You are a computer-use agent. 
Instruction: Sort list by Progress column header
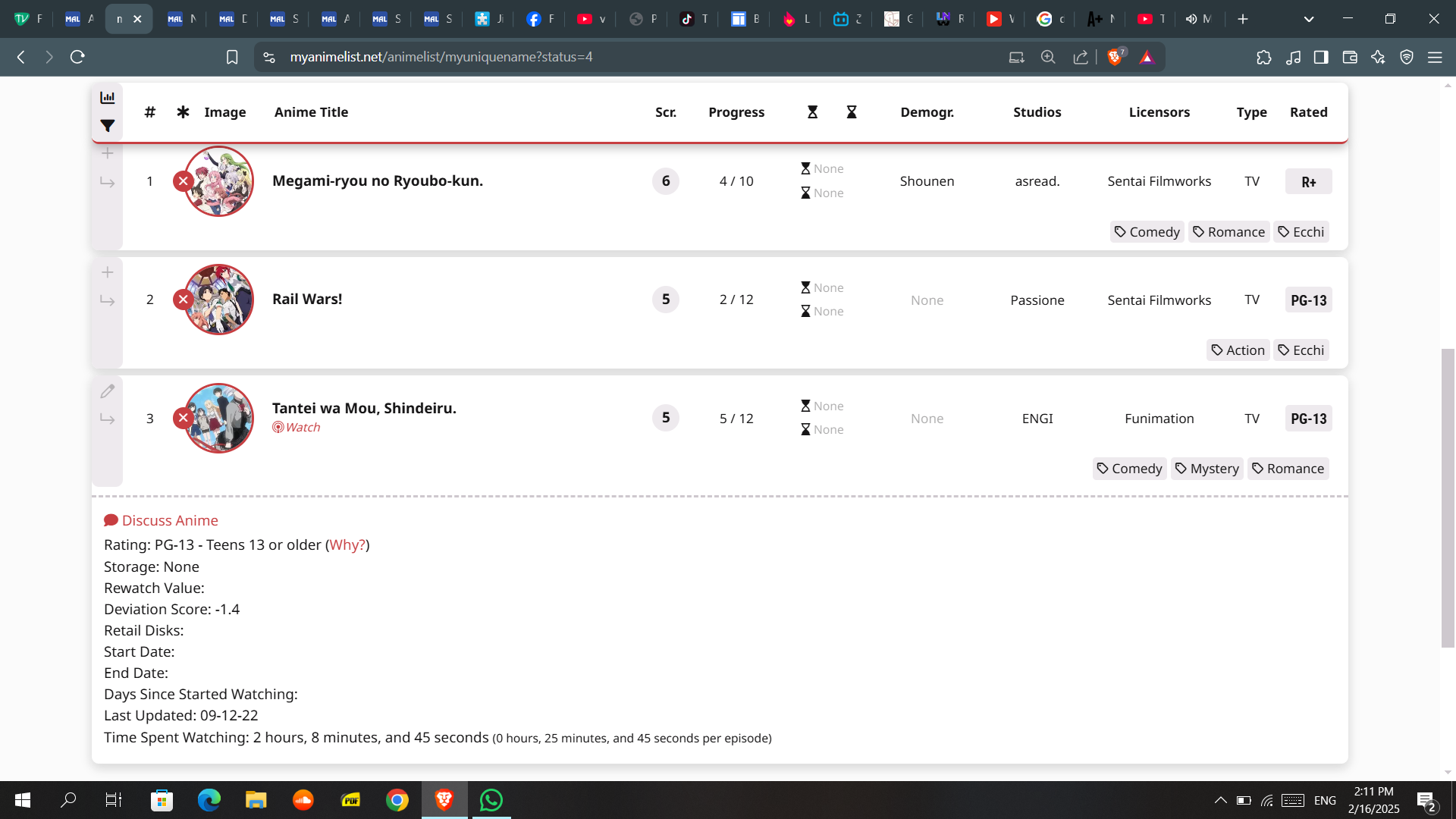(x=736, y=112)
